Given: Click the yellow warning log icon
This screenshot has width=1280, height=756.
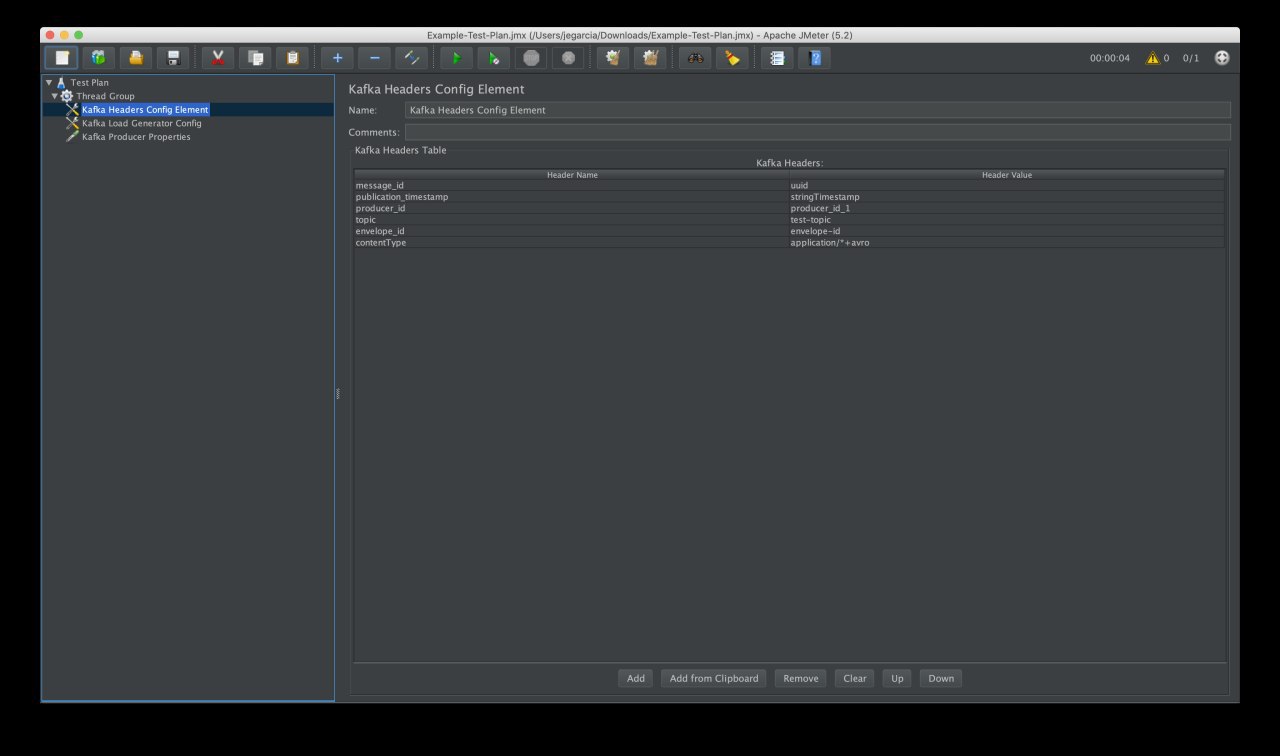Looking at the screenshot, I should [x=1152, y=58].
